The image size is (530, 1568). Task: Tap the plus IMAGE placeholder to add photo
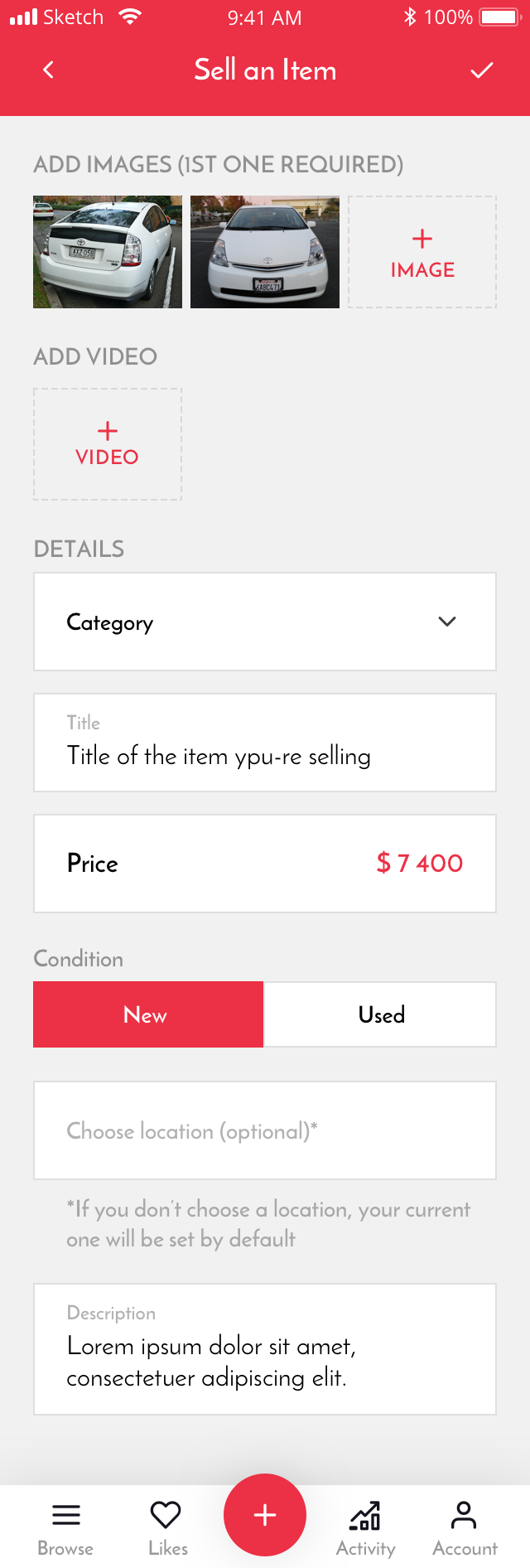pyautogui.click(x=422, y=252)
